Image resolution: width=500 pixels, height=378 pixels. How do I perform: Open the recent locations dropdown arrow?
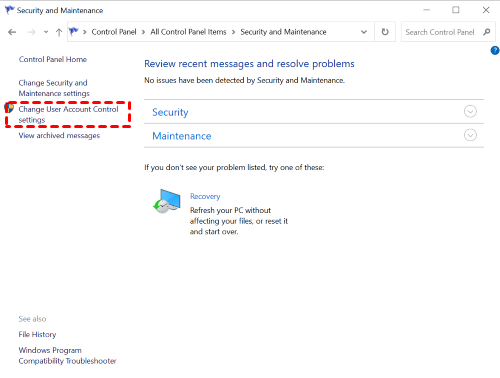click(x=46, y=32)
